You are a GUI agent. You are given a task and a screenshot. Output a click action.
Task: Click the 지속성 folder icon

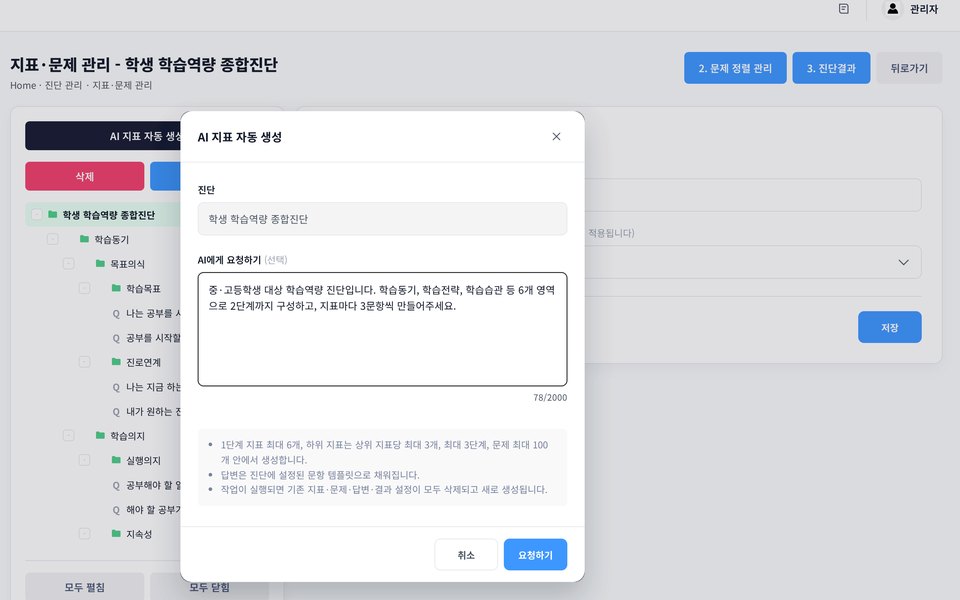pyautogui.click(x=116, y=533)
